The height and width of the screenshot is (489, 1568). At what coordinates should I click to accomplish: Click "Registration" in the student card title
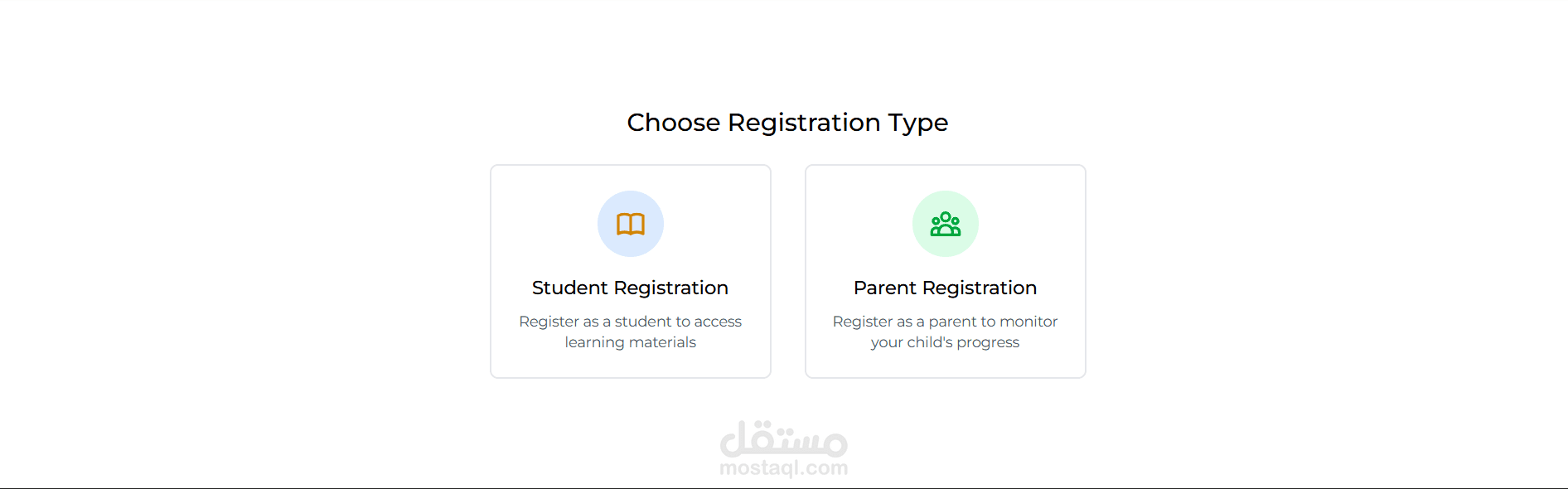670,288
